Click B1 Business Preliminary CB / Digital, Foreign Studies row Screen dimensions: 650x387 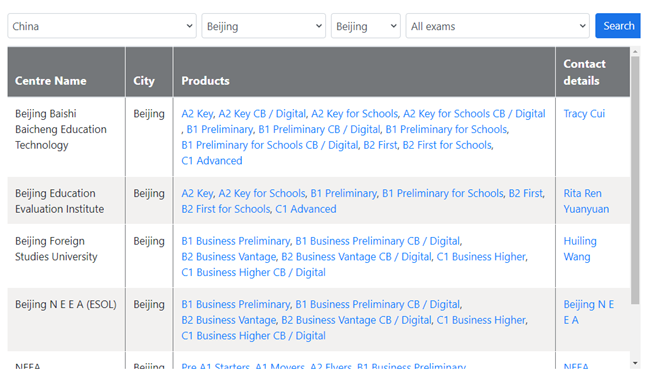pyautogui.click(x=378, y=241)
